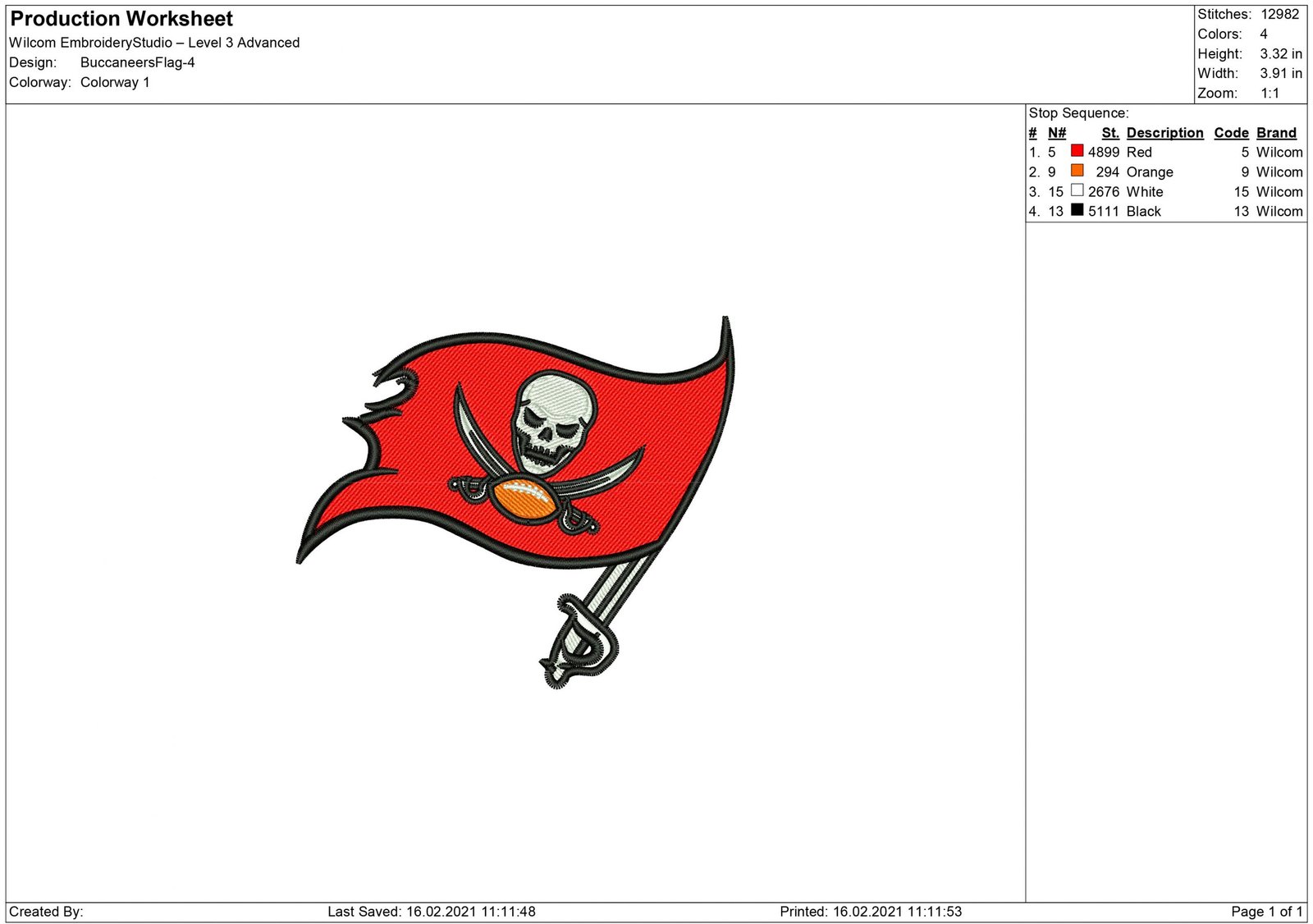Click the Red color swatch in stop sequence
Screen dimensions: 1313x924
pos(1077,151)
